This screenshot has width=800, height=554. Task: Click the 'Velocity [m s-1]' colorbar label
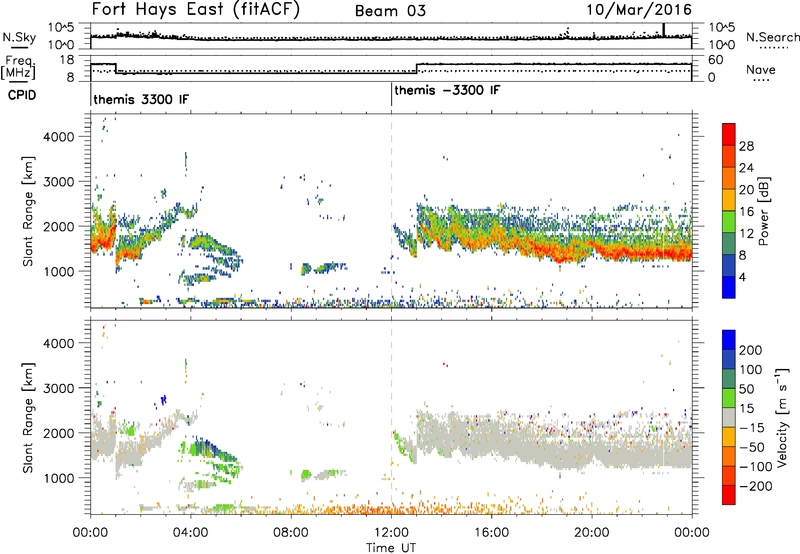(x=782, y=417)
